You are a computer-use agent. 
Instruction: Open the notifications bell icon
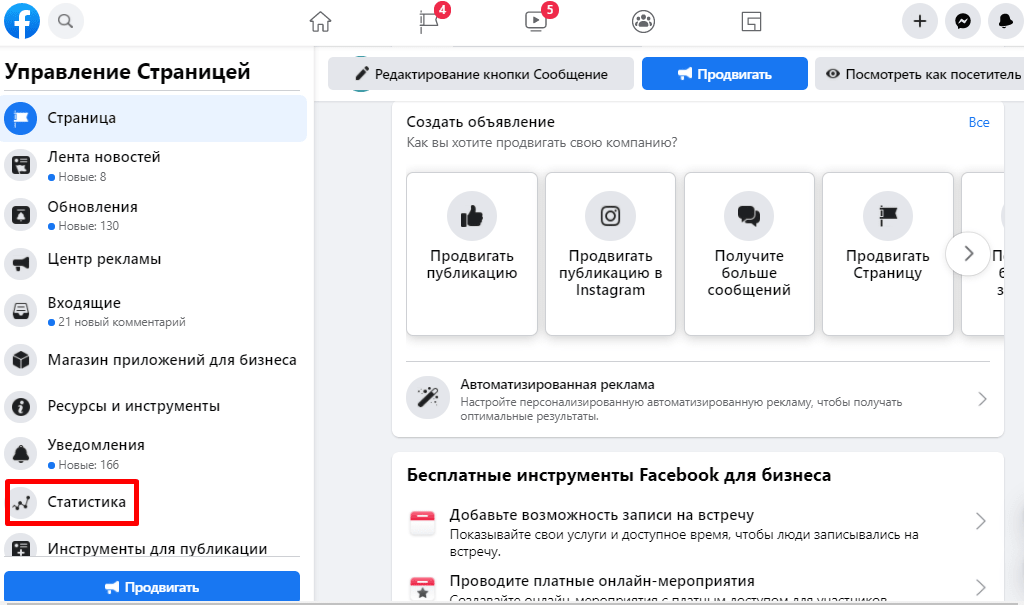tap(1005, 21)
